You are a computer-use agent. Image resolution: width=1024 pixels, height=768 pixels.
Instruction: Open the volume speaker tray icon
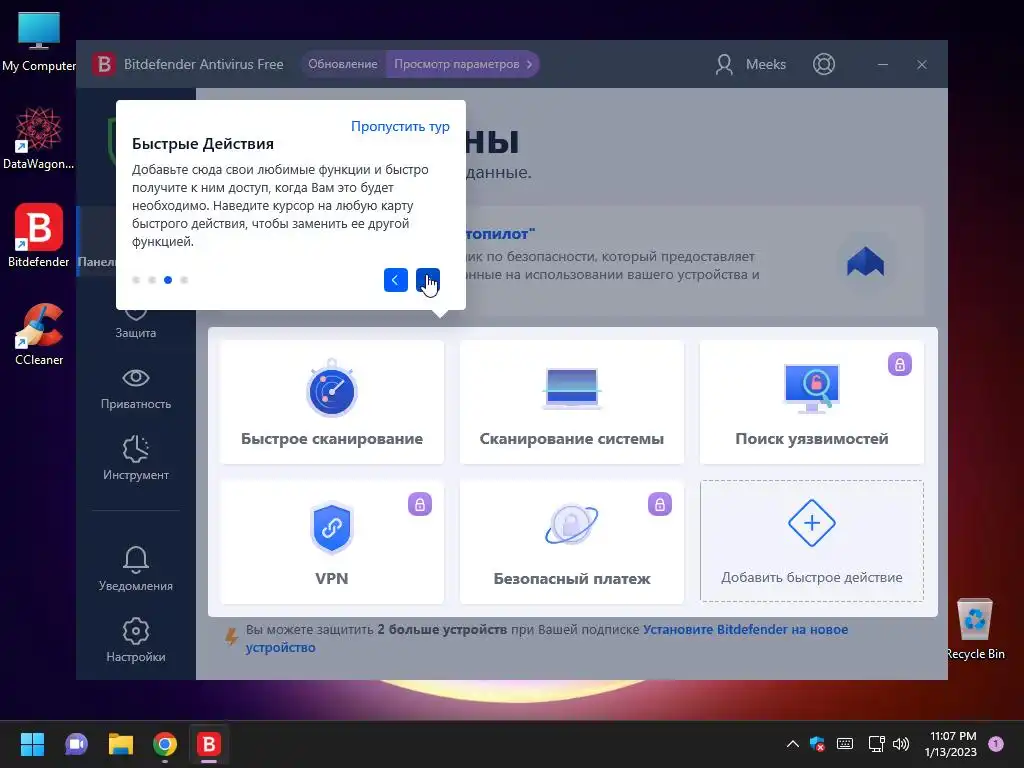pyautogui.click(x=901, y=744)
